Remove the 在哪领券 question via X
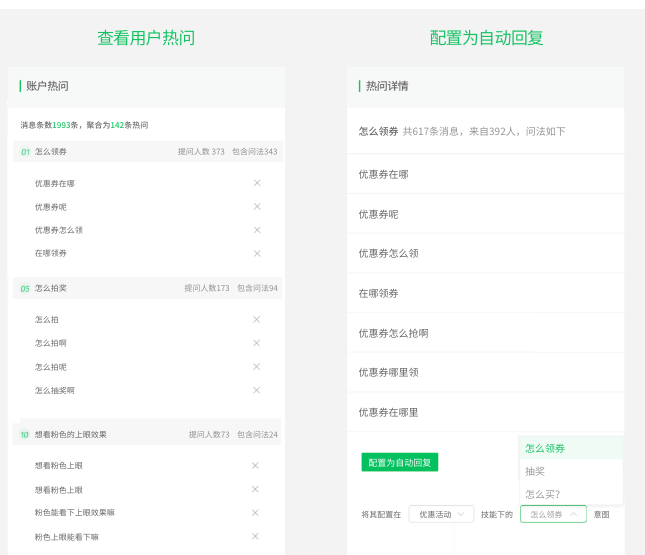 coord(257,253)
